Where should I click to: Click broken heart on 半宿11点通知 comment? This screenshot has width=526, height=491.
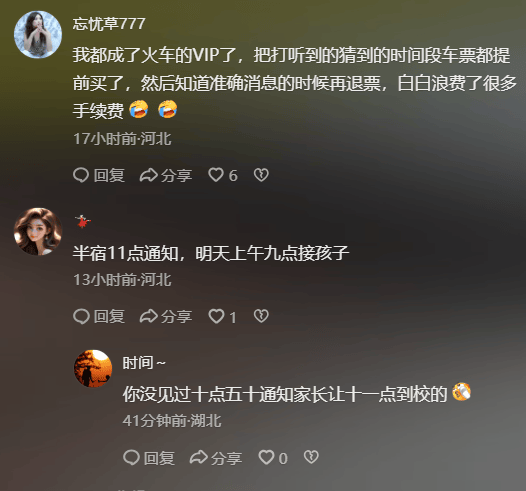(261, 316)
